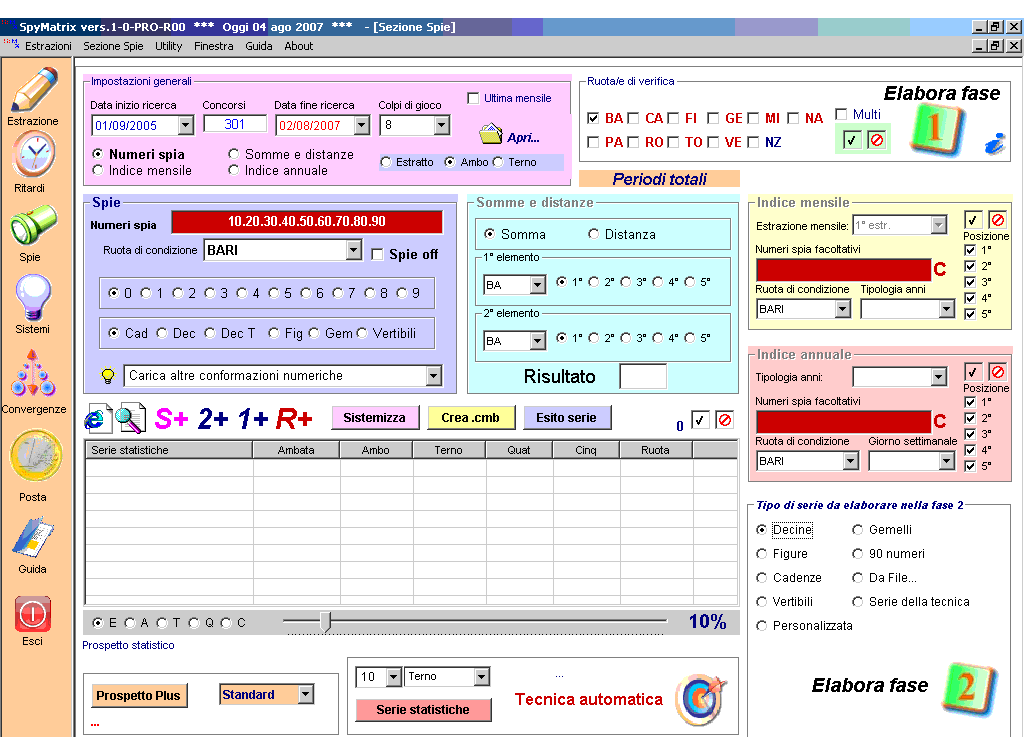Open the Data fine ricerca date dropdown
The height and width of the screenshot is (737, 1024).
click(x=362, y=125)
